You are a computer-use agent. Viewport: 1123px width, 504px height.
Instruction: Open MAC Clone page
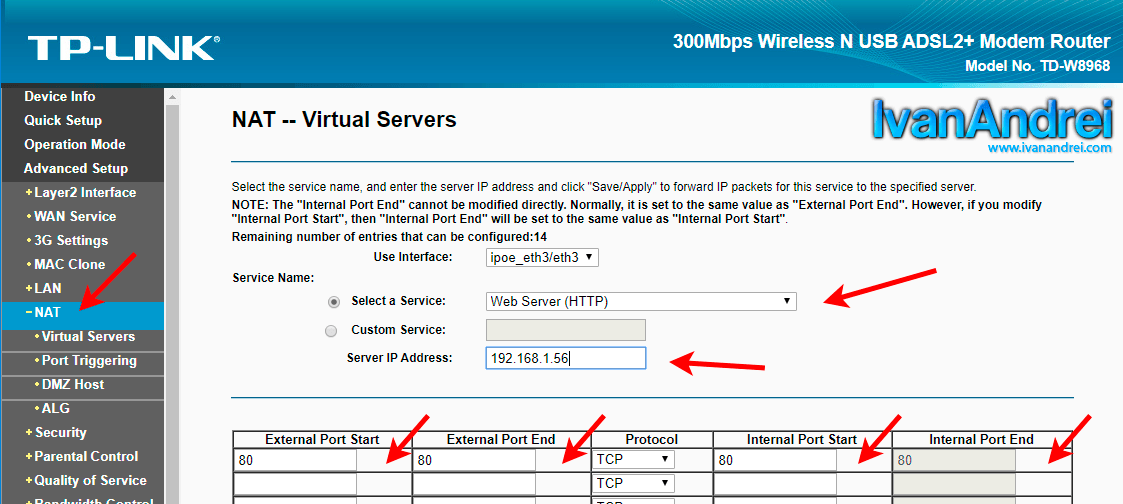[x=69, y=264]
